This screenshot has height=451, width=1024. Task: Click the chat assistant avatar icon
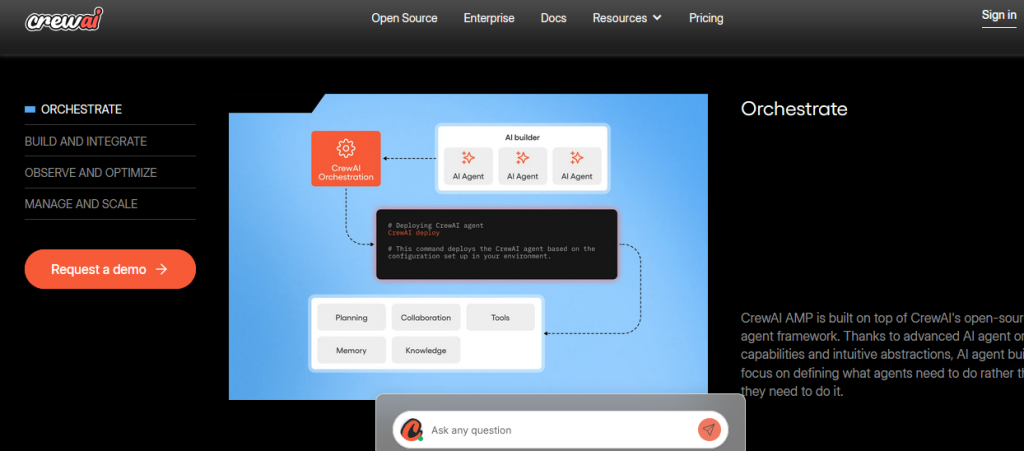412,429
